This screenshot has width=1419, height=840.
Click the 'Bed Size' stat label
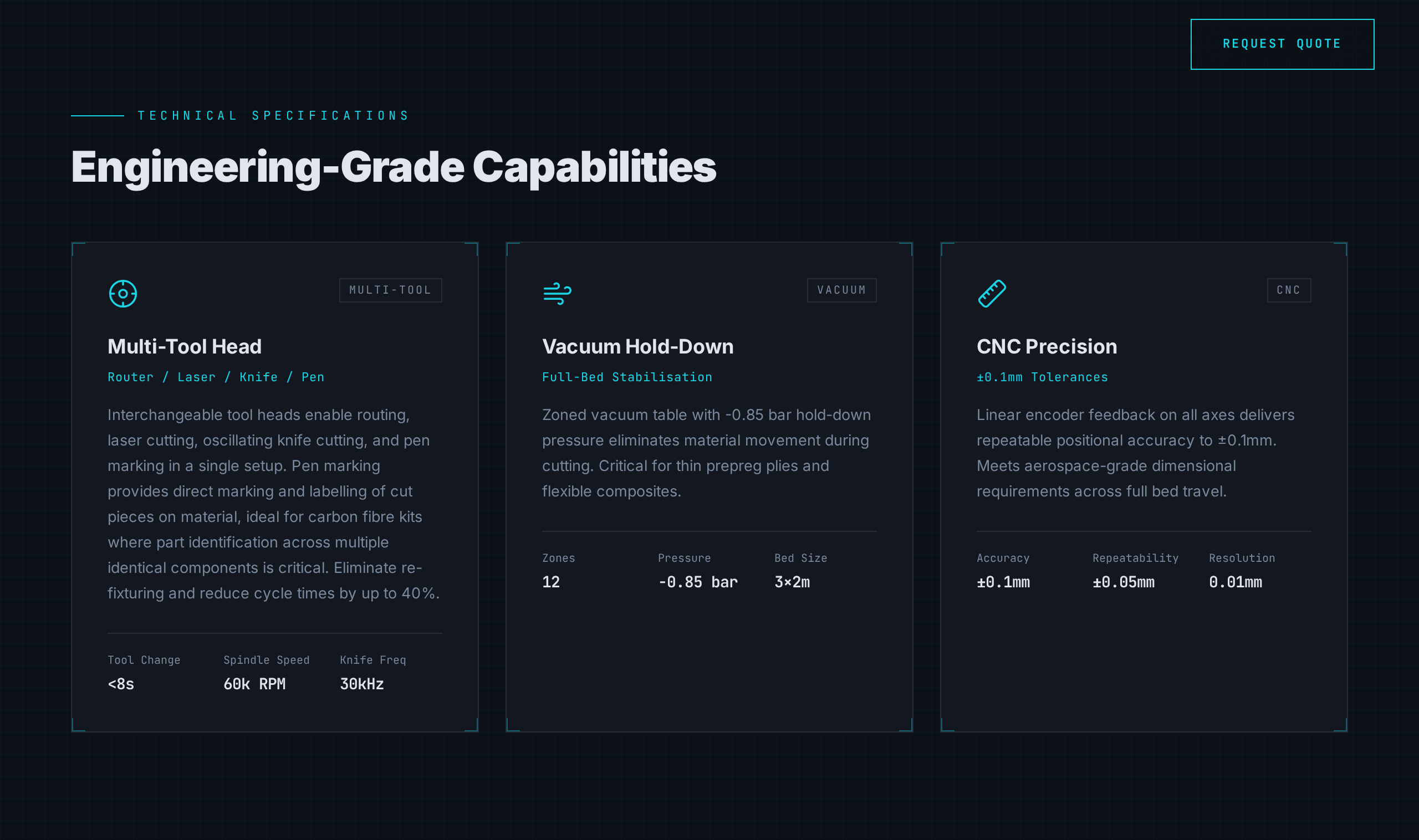(800, 558)
